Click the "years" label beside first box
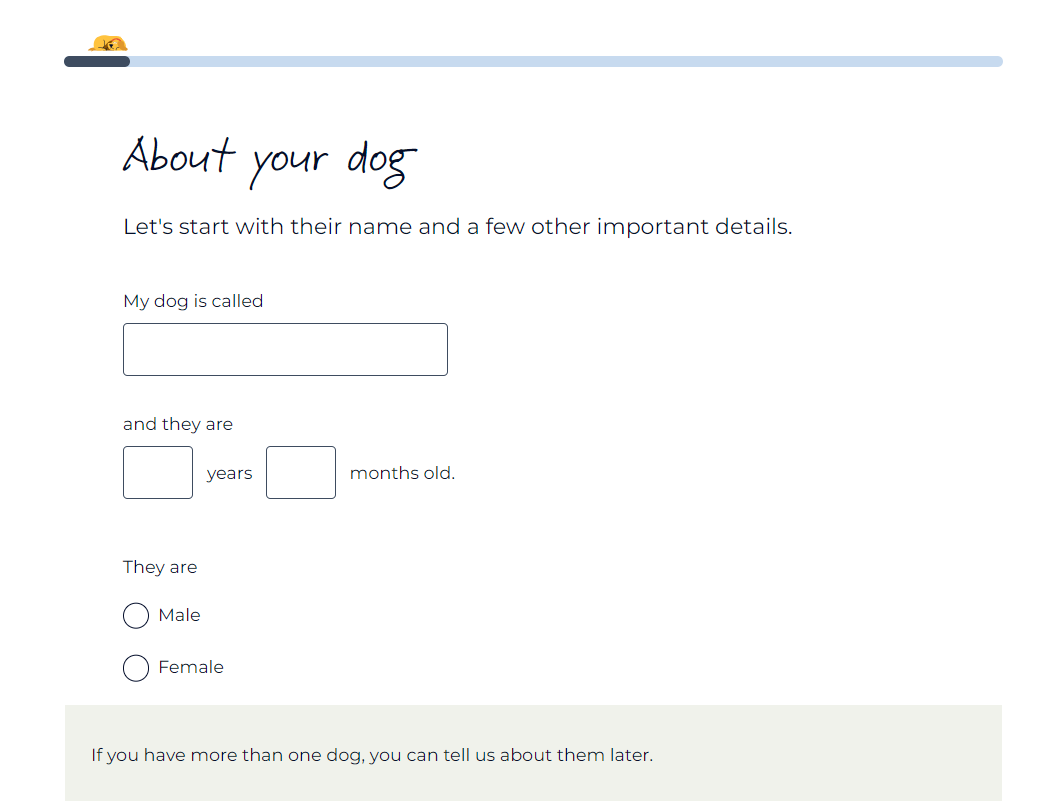 click(229, 473)
